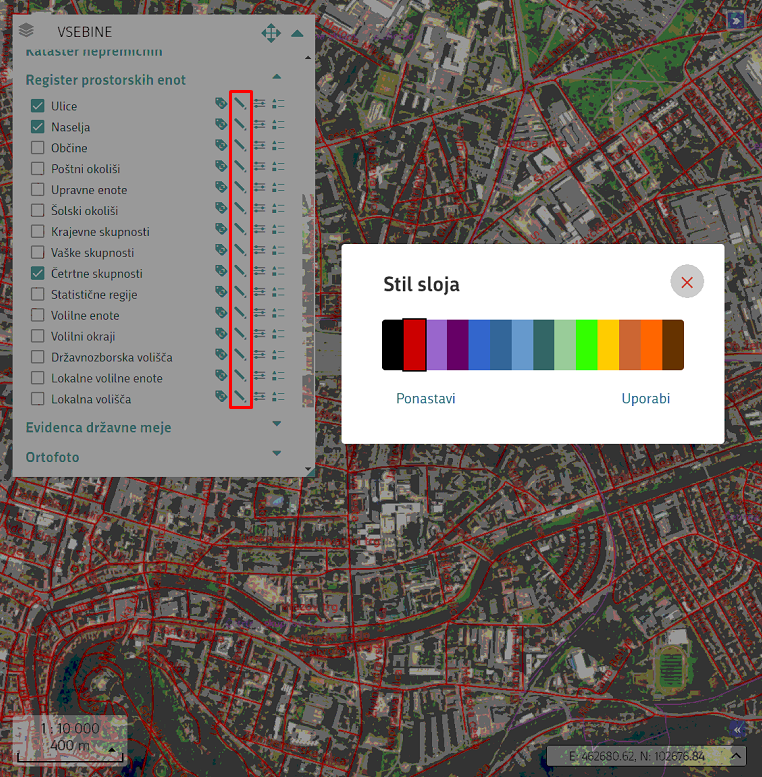
Task: Show legend for Državnozborska volišča layer
Action: point(278,355)
